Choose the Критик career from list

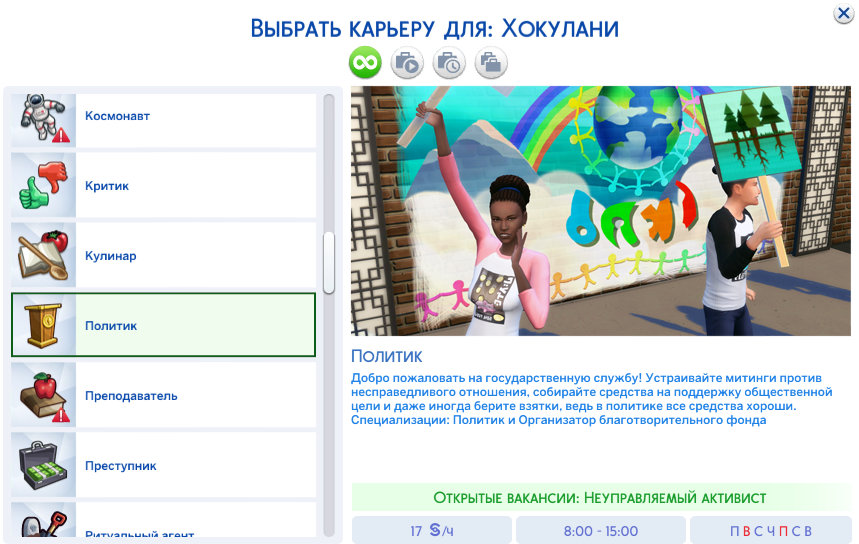click(x=195, y=186)
